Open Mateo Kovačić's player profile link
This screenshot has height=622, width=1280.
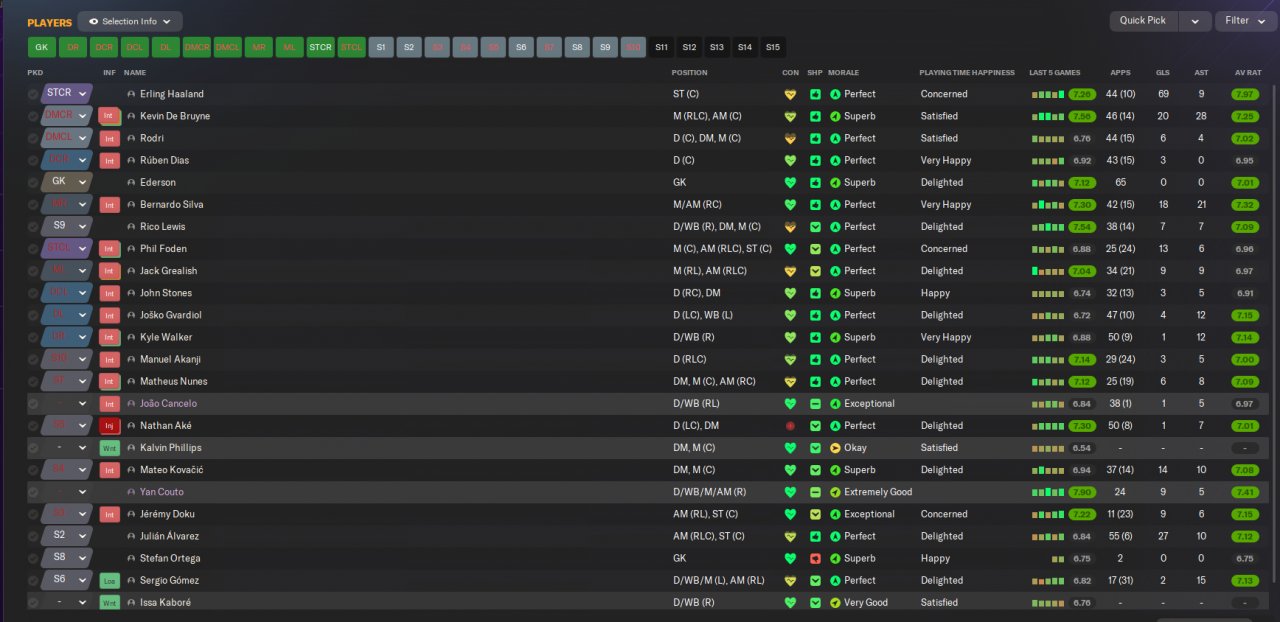click(x=172, y=470)
